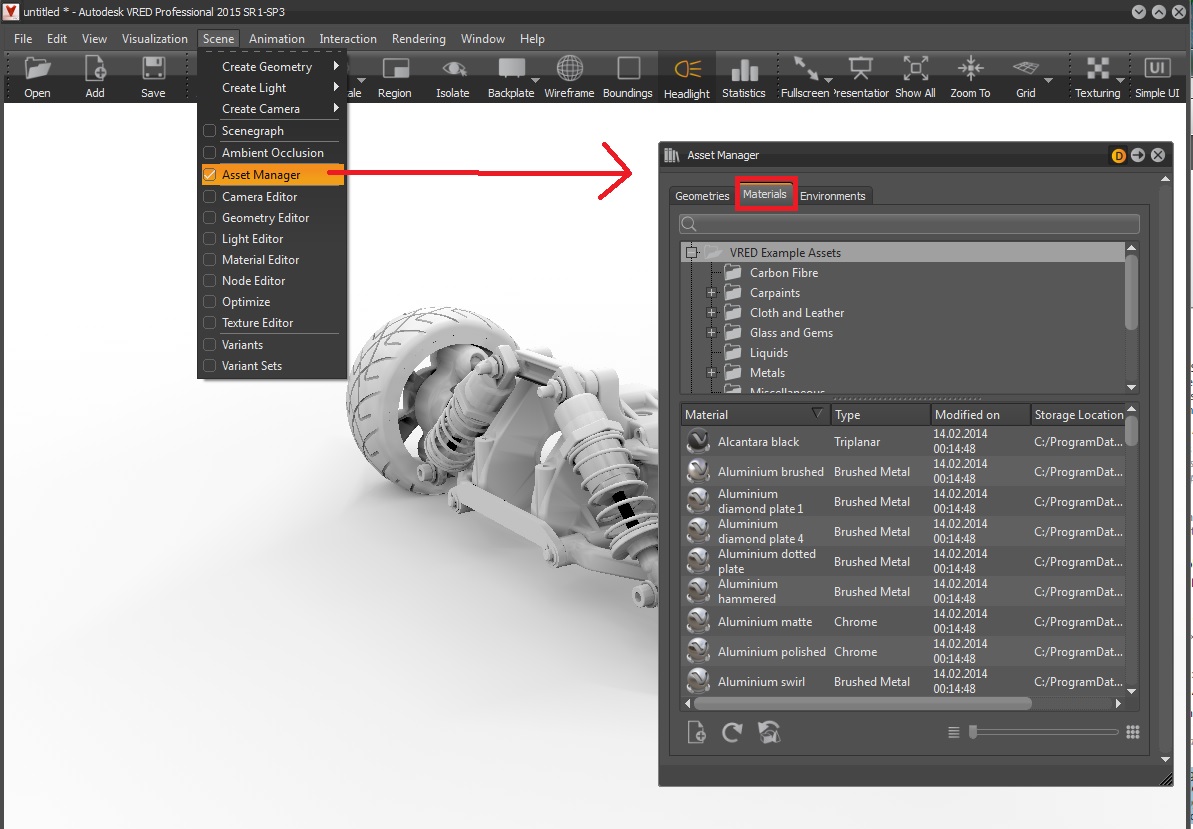The width and height of the screenshot is (1193, 829).
Task: Adjust the thumbnail size slider handle
Action: pos(972,732)
